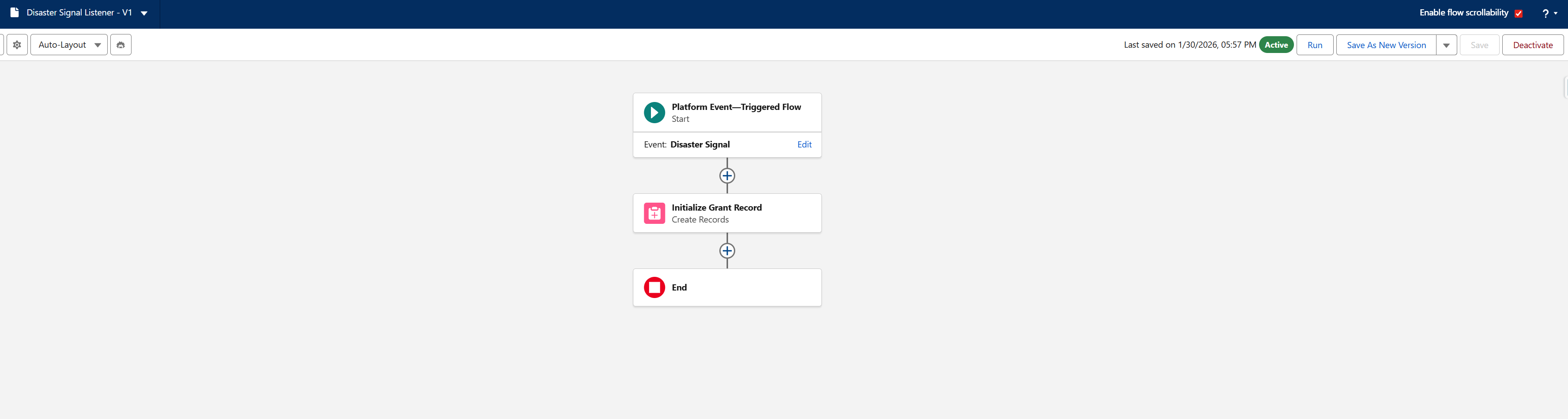The height and width of the screenshot is (419, 1568).
Task: Expand the arrow next to Save As New Version
Action: point(1446,45)
